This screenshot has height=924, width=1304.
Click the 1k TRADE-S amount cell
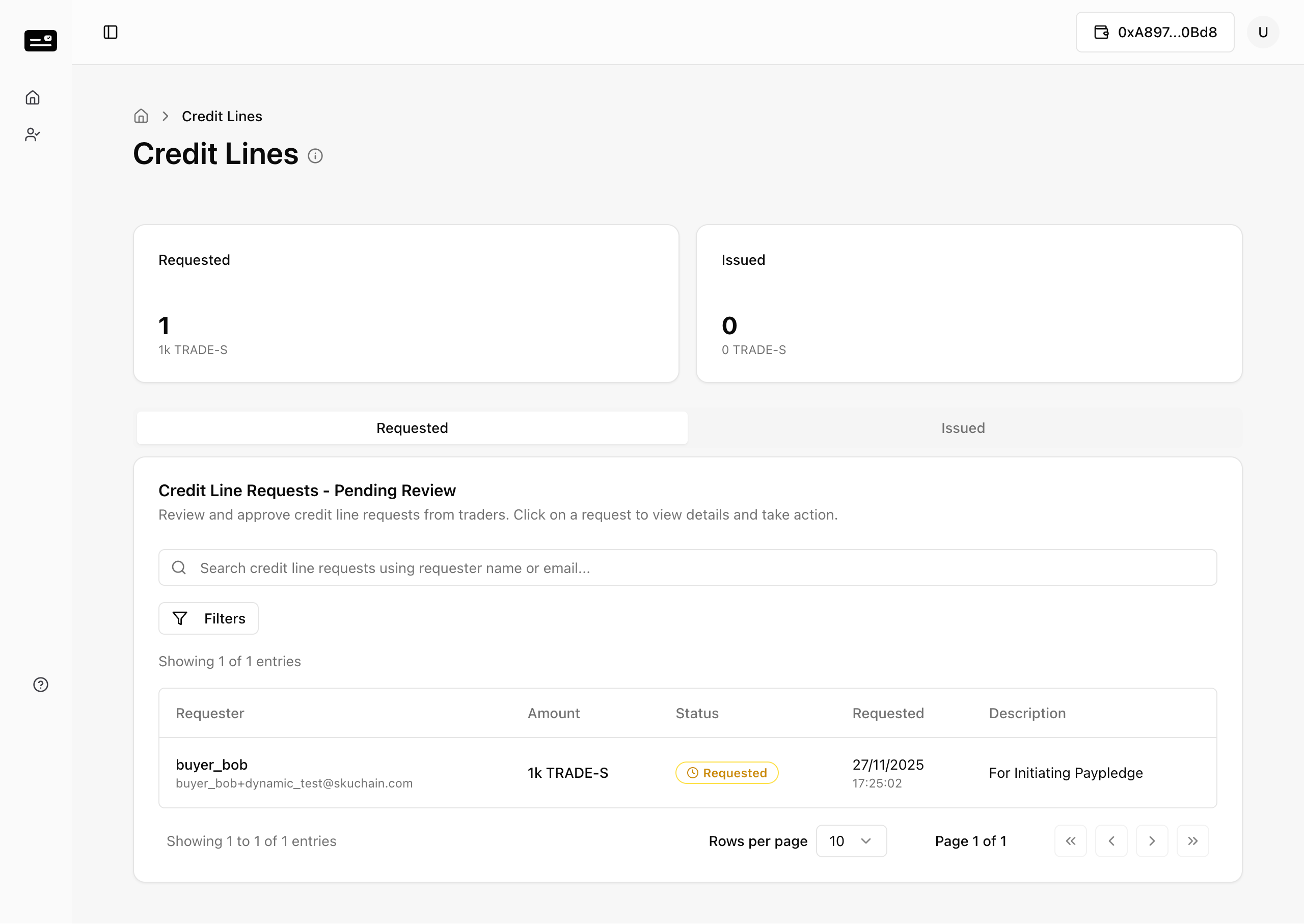[x=568, y=773]
